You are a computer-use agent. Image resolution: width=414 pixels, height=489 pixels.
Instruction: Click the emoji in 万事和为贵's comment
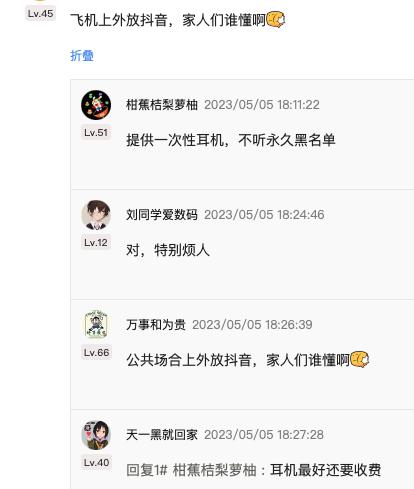(x=360, y=360)
